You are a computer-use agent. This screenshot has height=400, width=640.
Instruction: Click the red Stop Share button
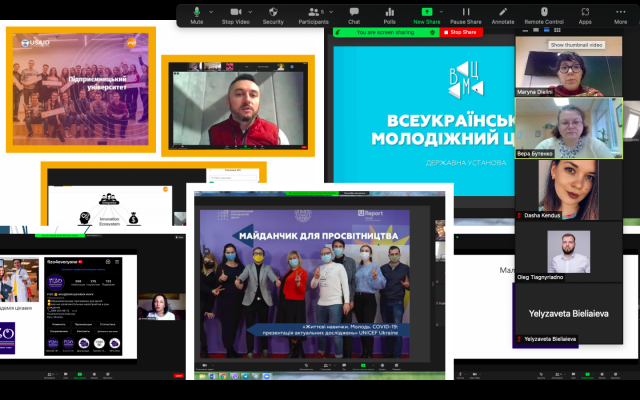point(461,32)
